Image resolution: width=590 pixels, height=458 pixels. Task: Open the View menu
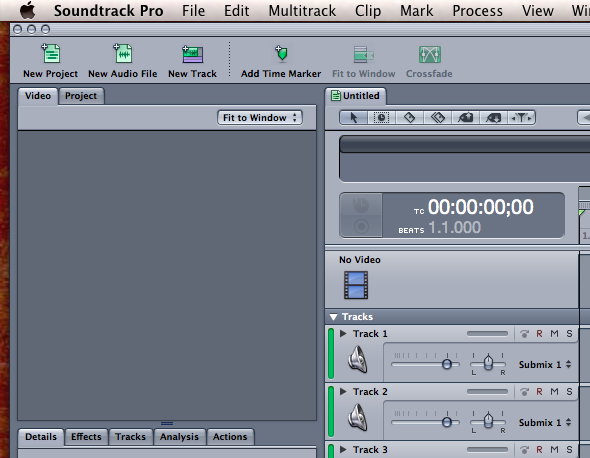[x=537, y=11]
